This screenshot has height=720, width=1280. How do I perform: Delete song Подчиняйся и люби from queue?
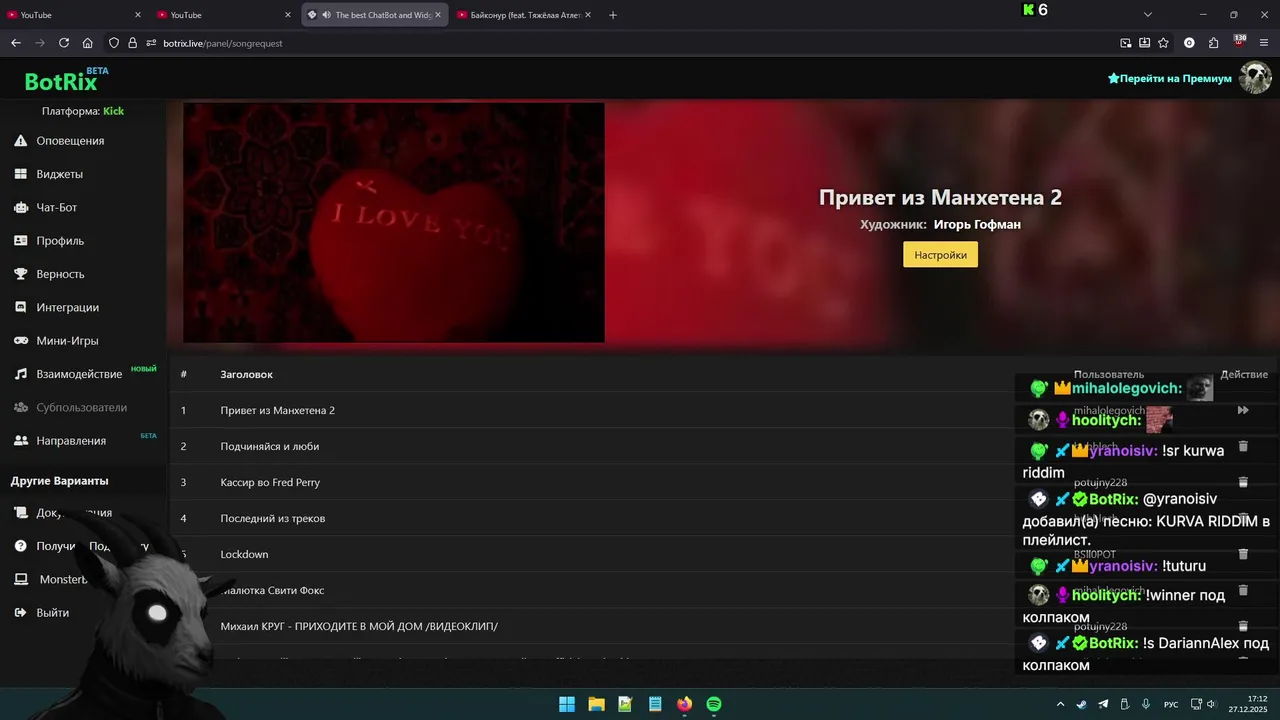pos(1243,446)
